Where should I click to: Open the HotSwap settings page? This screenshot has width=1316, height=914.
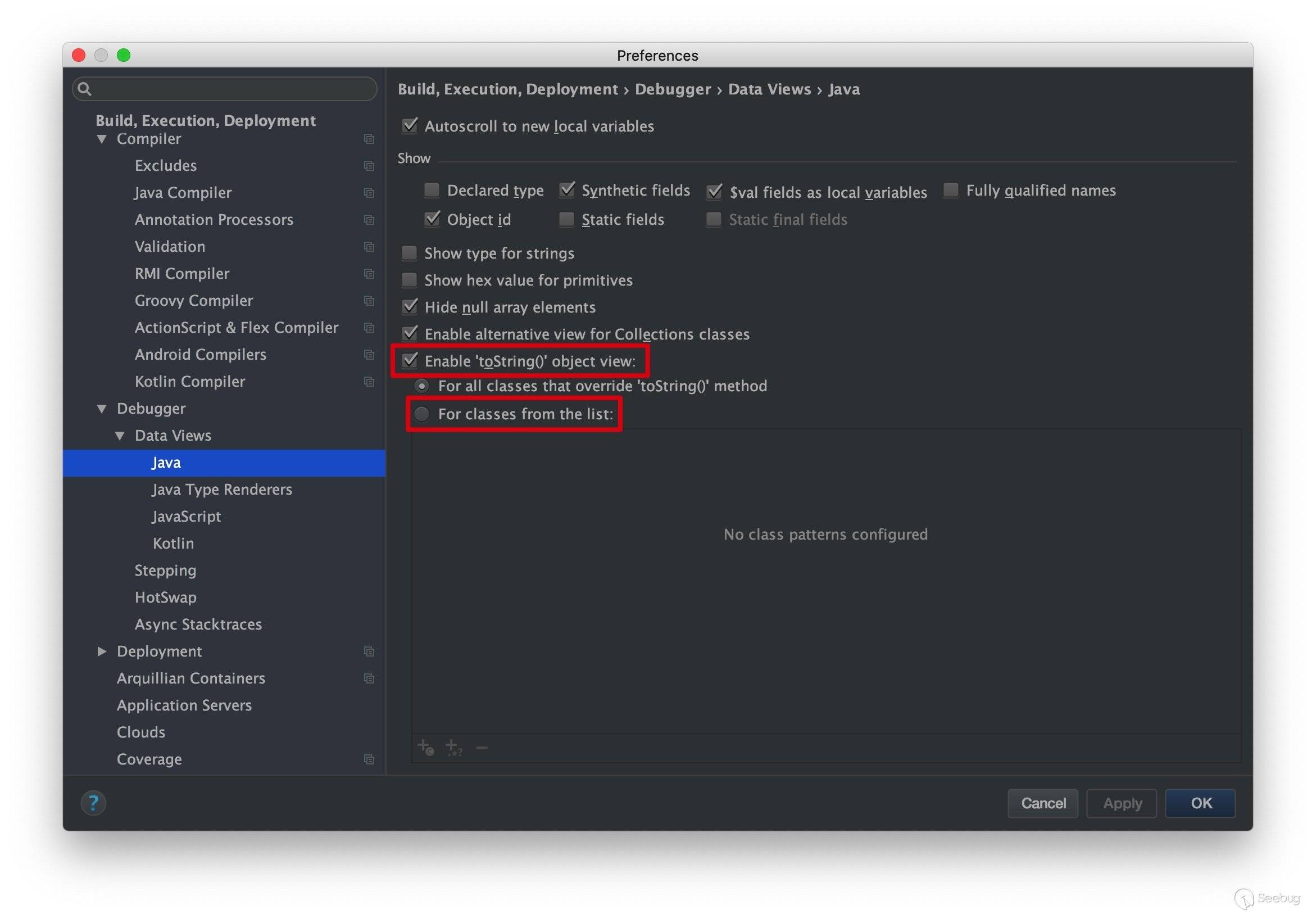(165, 598)
